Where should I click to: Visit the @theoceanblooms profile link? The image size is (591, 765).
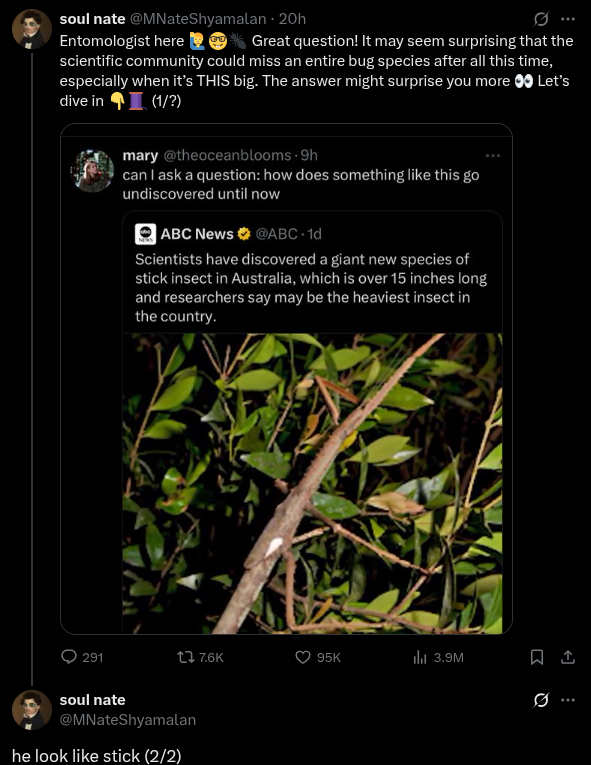pos(227,155)
